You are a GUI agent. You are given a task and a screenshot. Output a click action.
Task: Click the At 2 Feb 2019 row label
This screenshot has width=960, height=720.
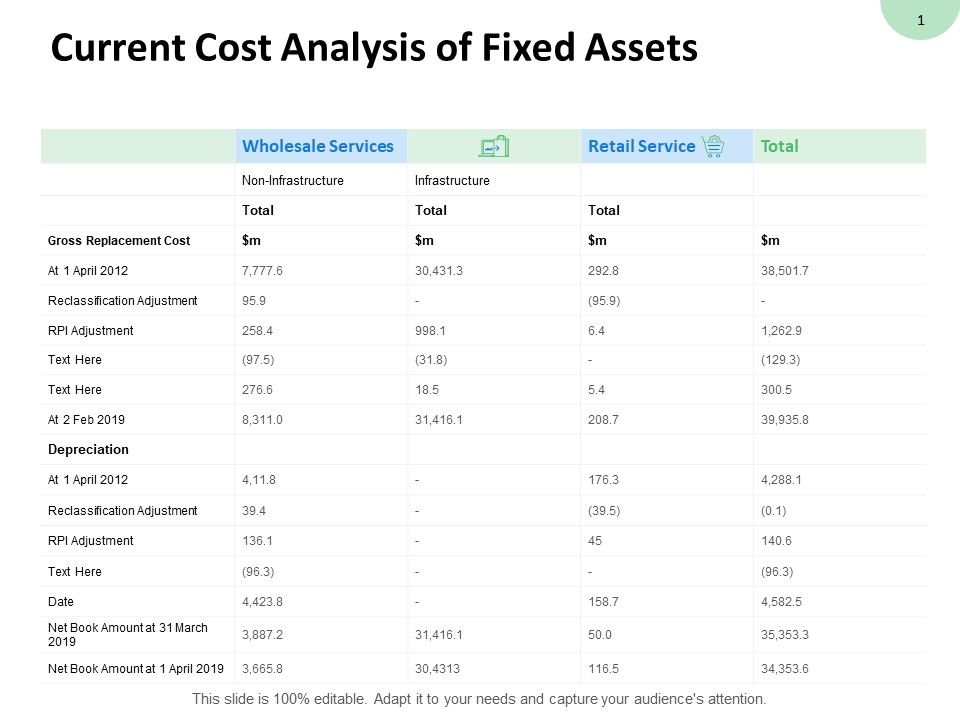click(86, 419)
